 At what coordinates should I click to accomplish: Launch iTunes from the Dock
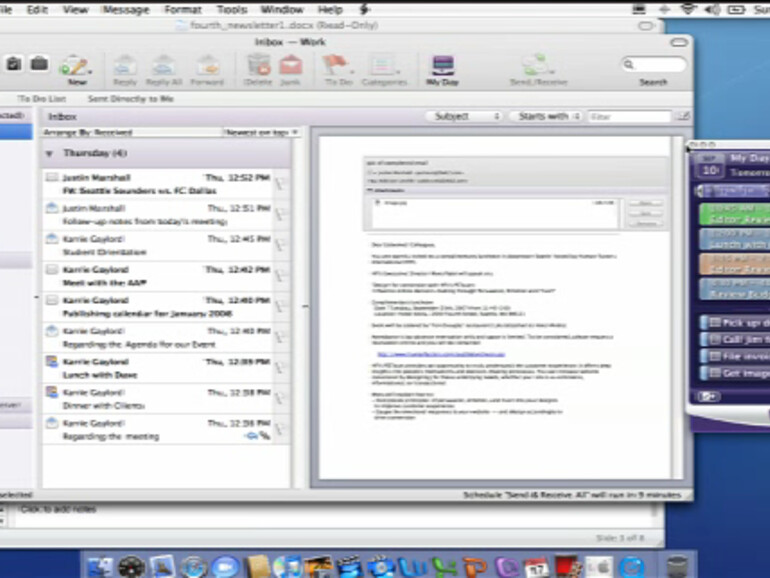(287, 567)
